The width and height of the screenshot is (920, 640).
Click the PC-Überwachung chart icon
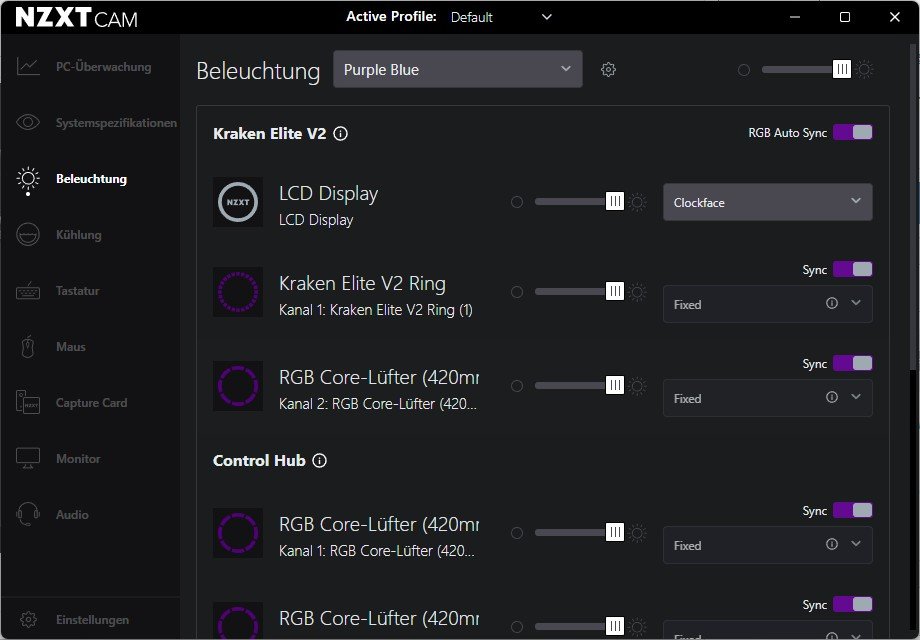point(28,67)
